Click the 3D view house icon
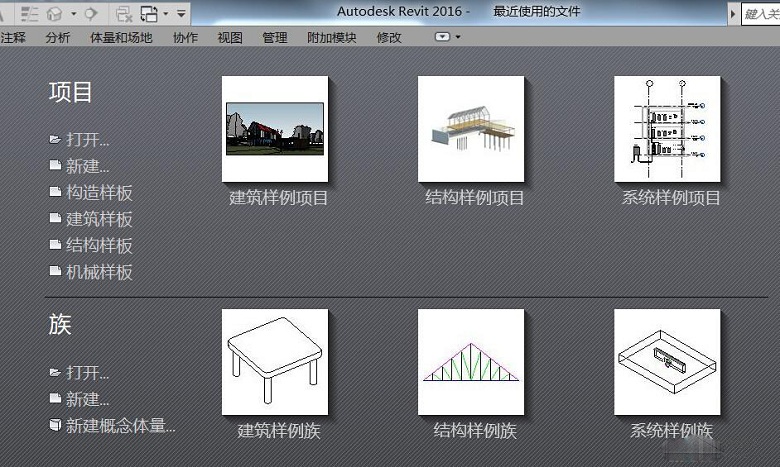This screenshot has height=467, width=780. [55, 13]
